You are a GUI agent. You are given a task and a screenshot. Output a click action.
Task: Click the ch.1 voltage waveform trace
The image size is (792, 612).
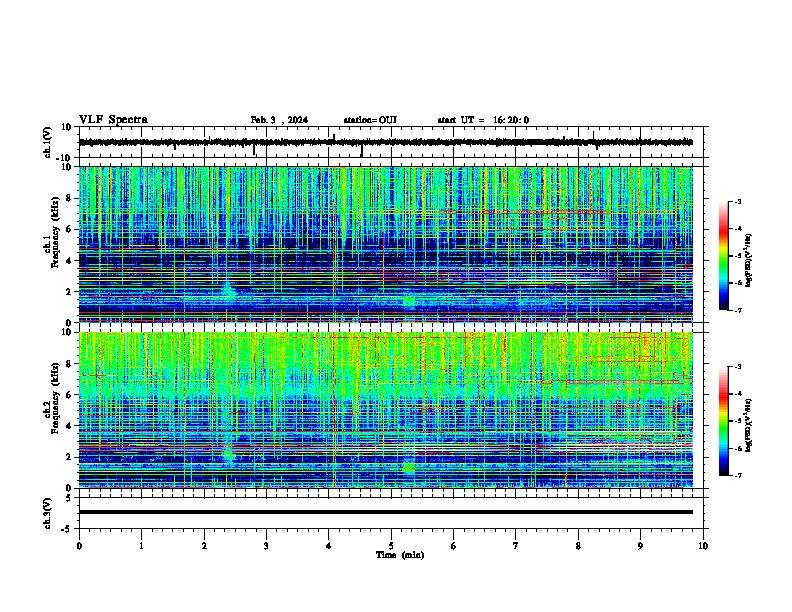385,142
